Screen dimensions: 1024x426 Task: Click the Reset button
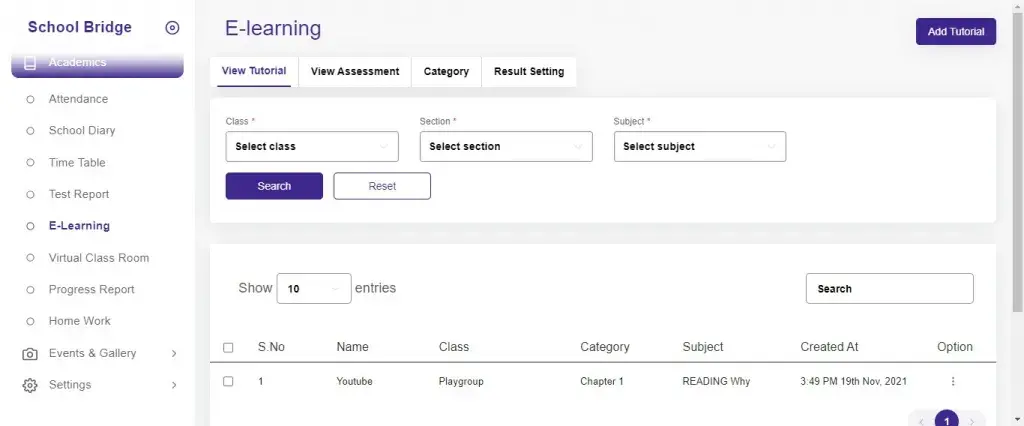[x=382, y=186]
